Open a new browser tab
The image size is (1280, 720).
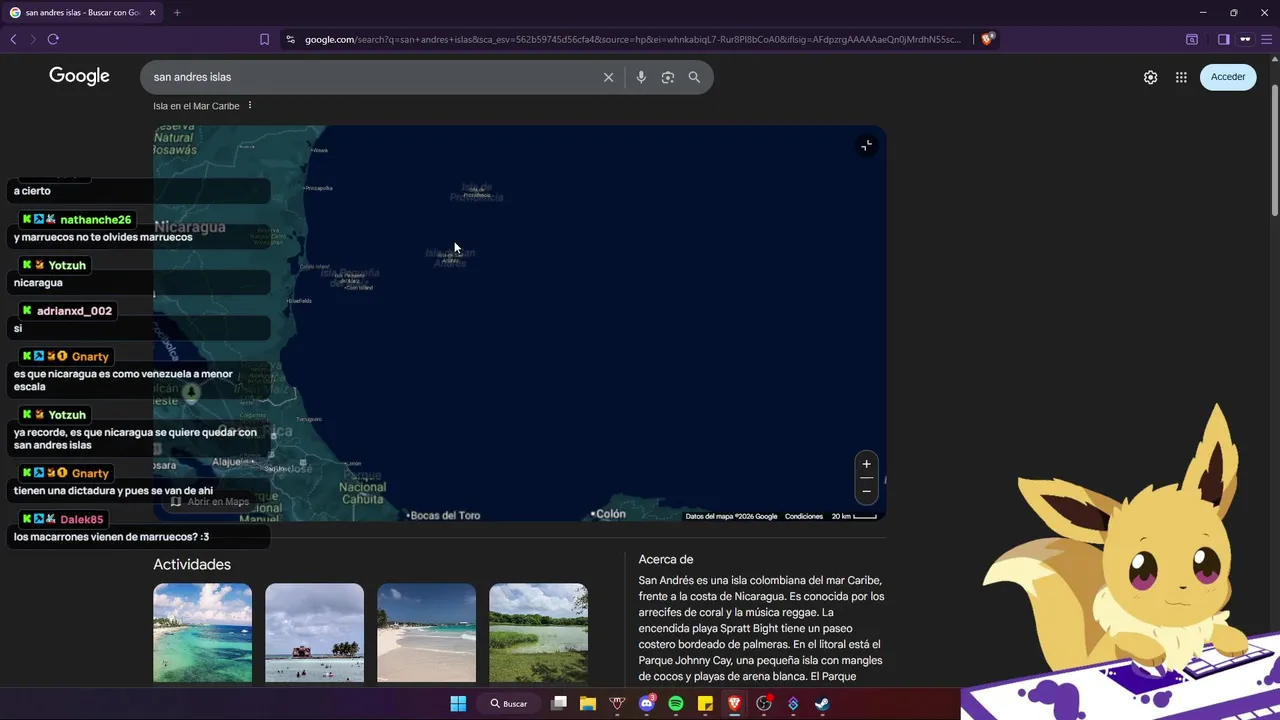pos(177,13)
